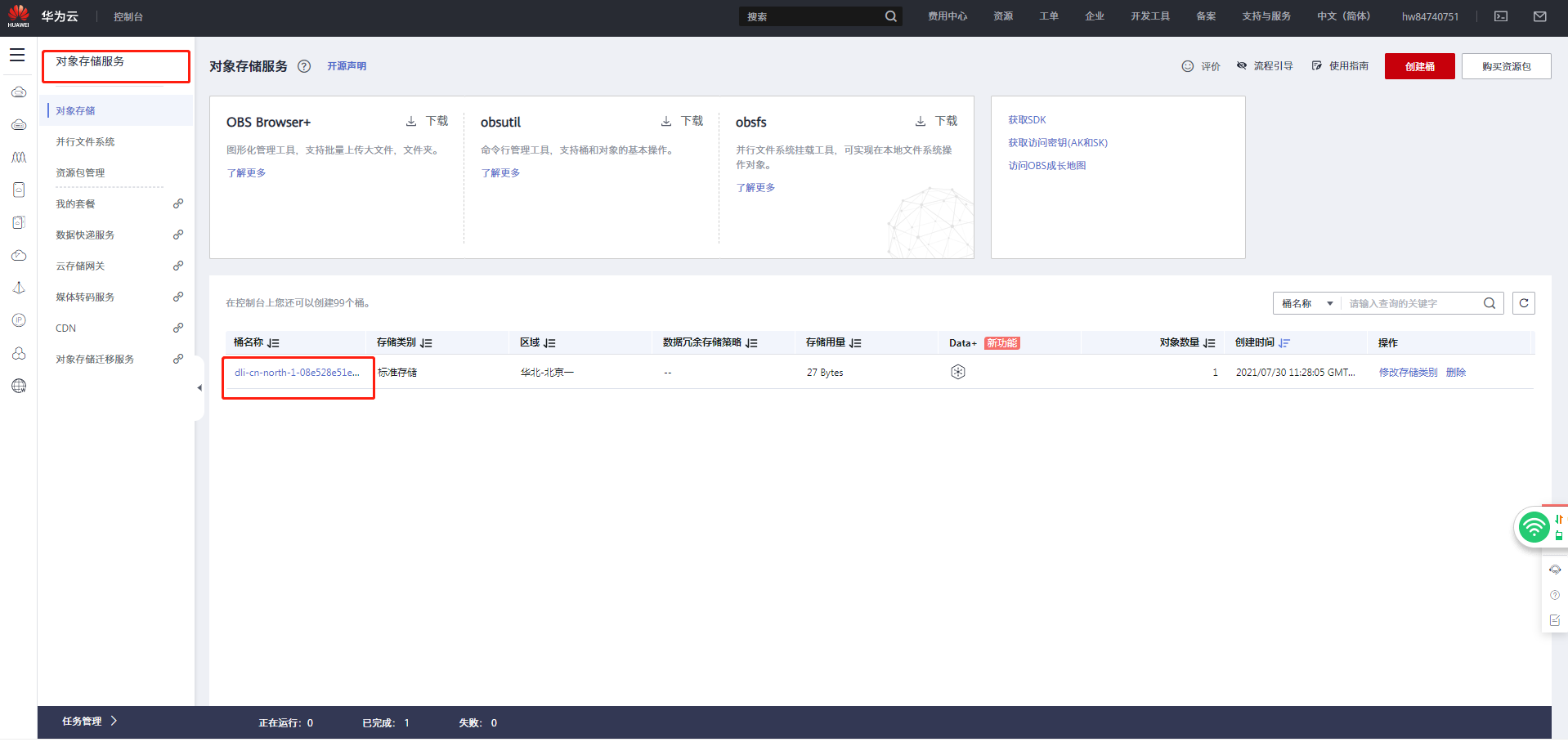The height and width of the screenshot is (742, 1568).
Task: Open the 控制台 console link
Action: point(128,16)
